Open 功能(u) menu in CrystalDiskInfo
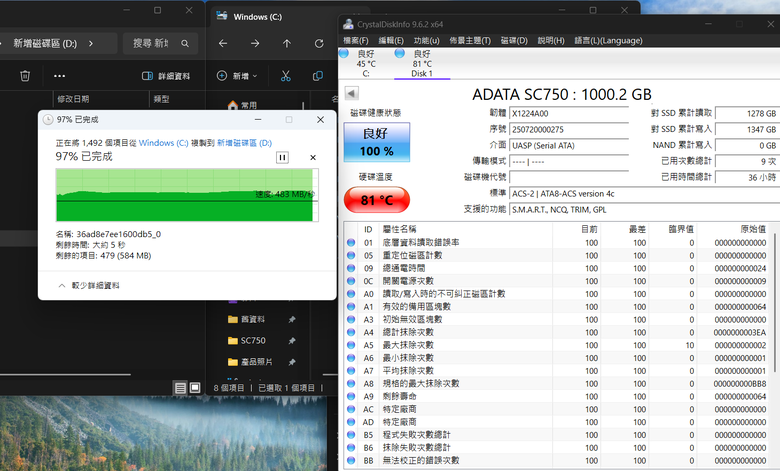 pyautogui.click(x=426, y=41)
